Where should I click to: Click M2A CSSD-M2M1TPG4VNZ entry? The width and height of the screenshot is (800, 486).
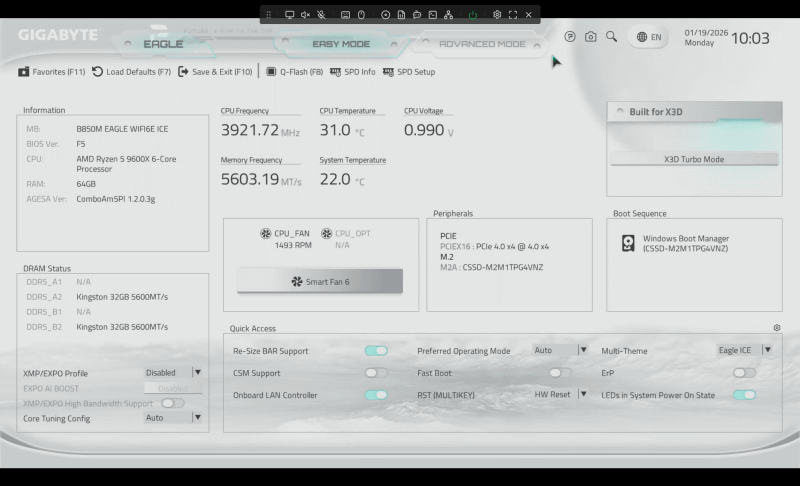[491, 267]
